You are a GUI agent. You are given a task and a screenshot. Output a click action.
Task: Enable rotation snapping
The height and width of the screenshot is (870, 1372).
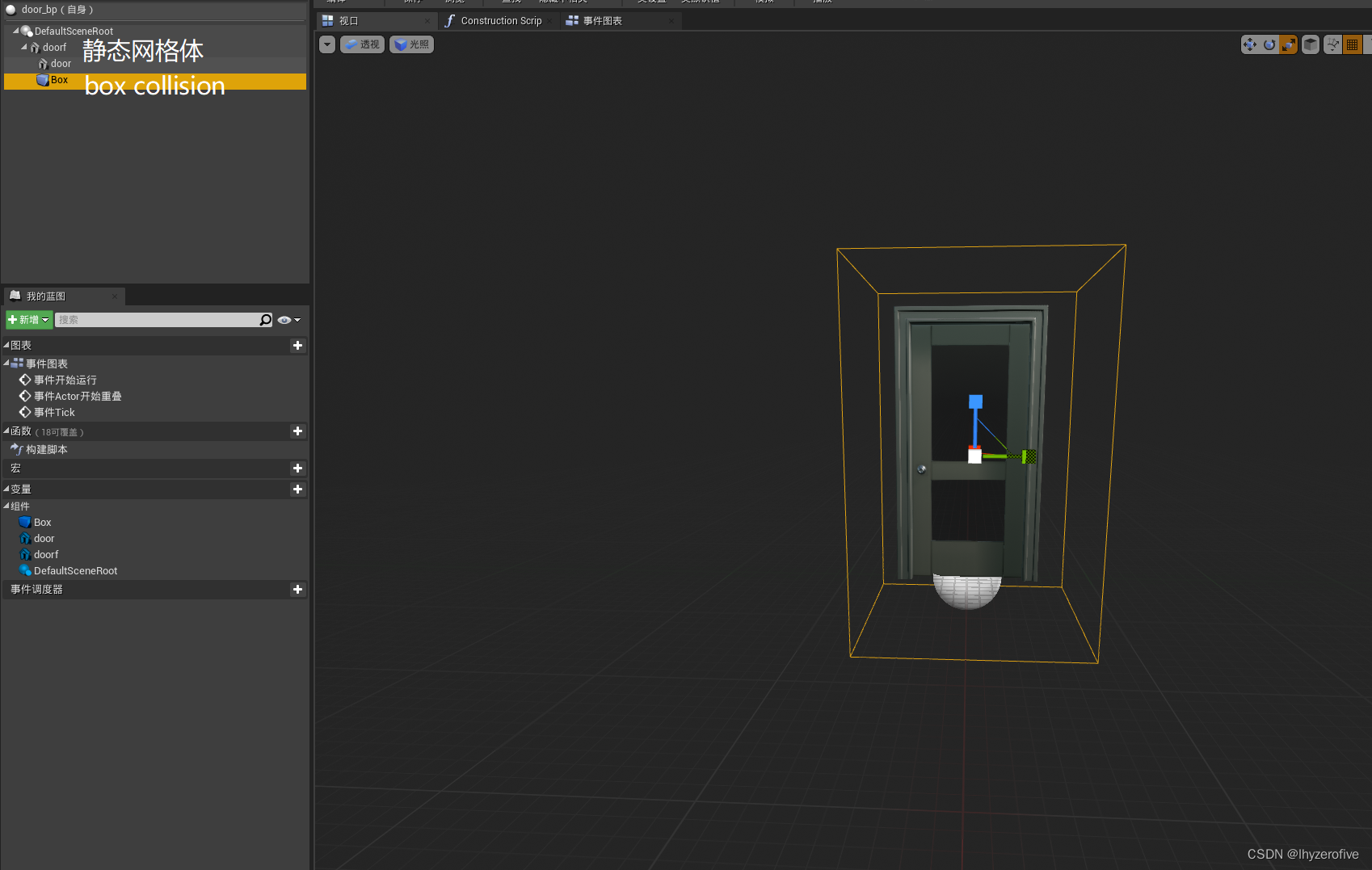pyautogui.click(x=1332, y=44)
